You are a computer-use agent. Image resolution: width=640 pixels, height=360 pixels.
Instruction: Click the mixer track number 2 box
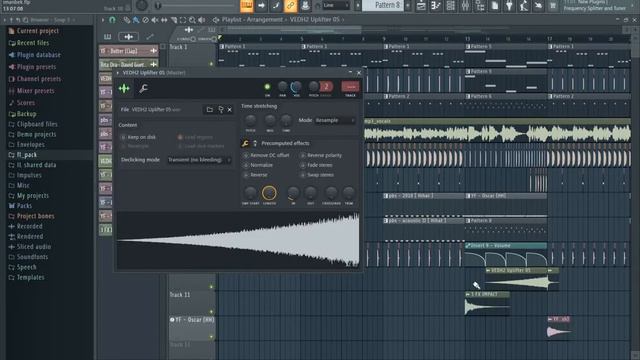click(x=326, y=87)
